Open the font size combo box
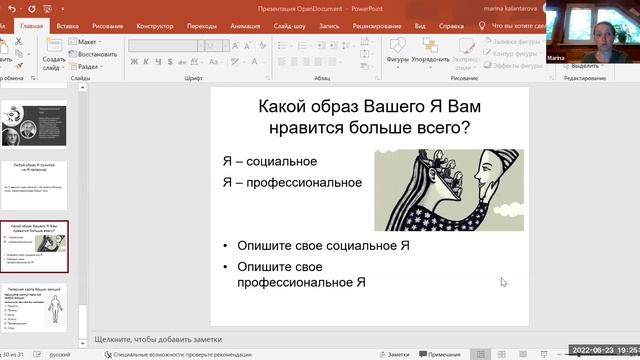This screenshot has height=360, width=640. click(217, 46)
